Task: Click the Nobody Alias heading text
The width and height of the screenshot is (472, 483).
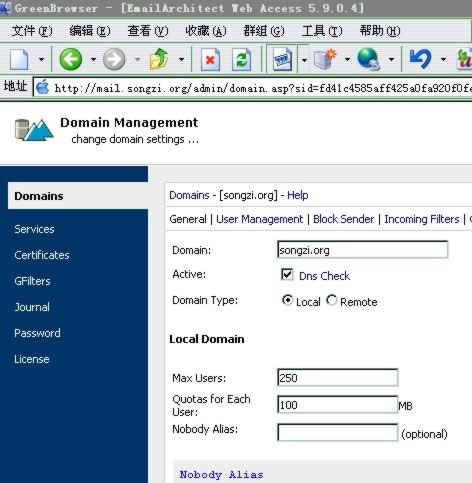Action: (221, 474)
